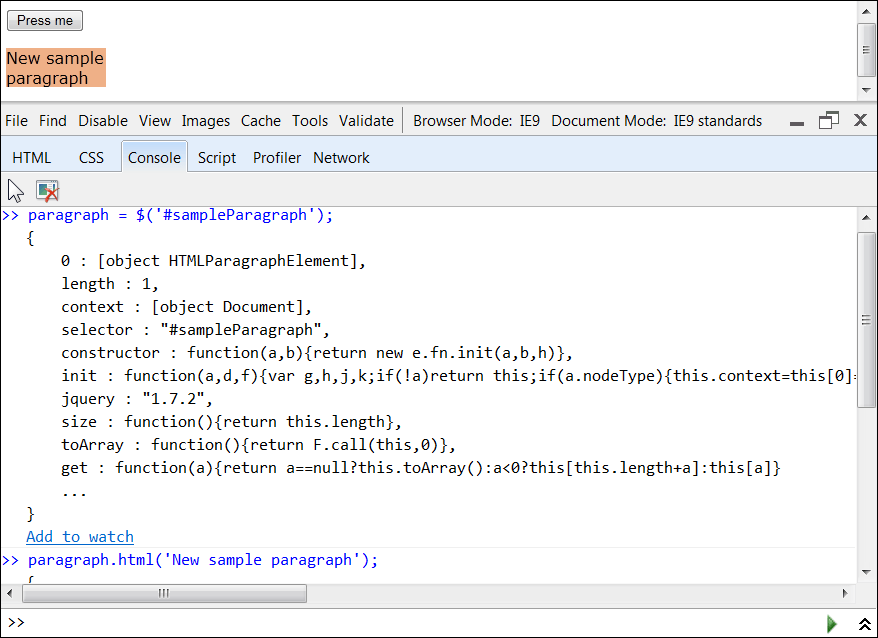Open the Cache menu
Viewport: 878px width, 638px height.
tap(261, 121)
